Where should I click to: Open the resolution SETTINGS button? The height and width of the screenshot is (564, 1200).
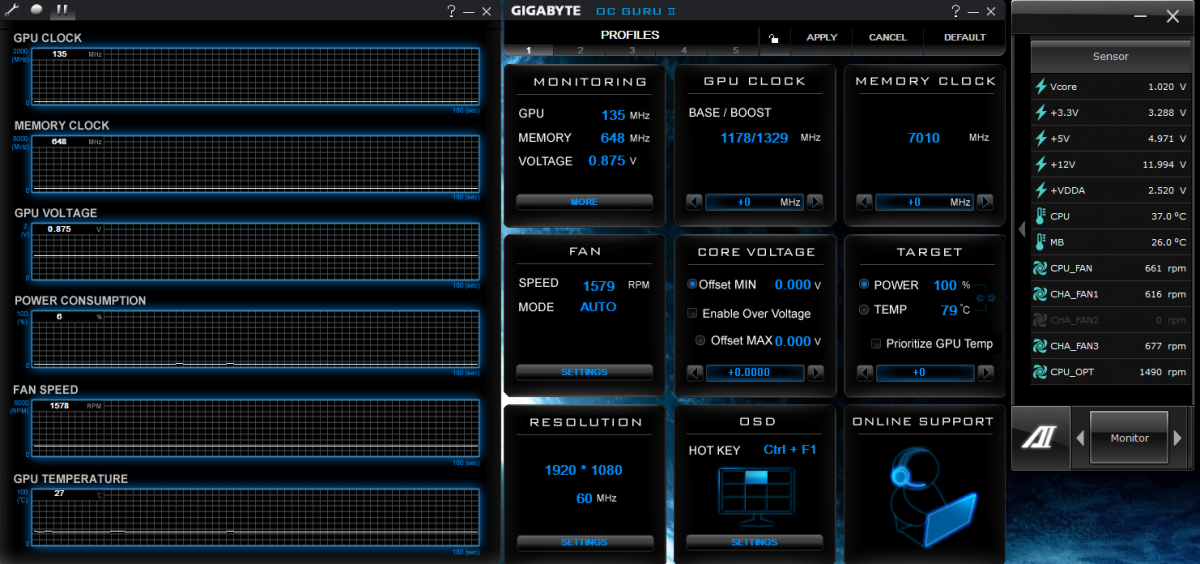coord(584,542)
